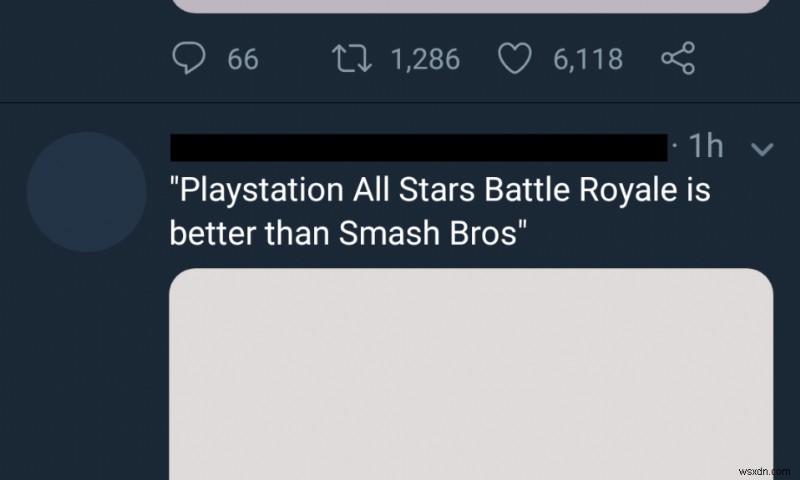Like the tweet with the heart icon

[515, 59]
